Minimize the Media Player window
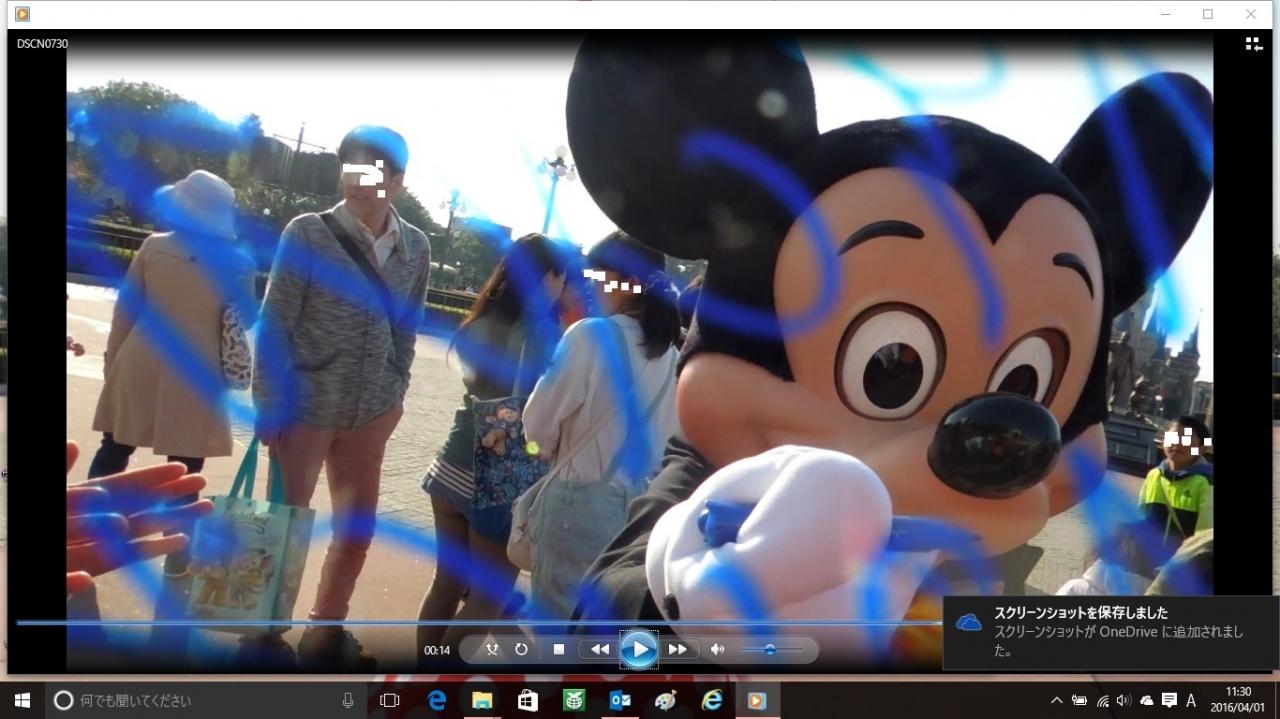 (x=1166, y=14)
